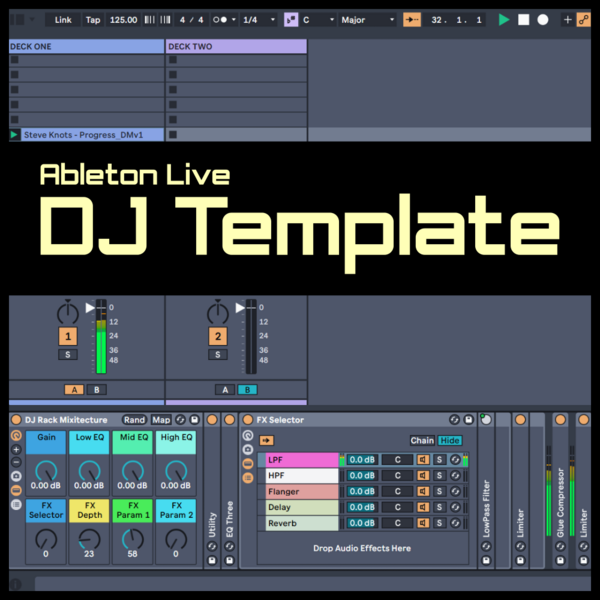This screenshot has width=600, height=600.
Task: Click the FX Depth macro knob
Action: pyautogui.click(x=89, y=539)
